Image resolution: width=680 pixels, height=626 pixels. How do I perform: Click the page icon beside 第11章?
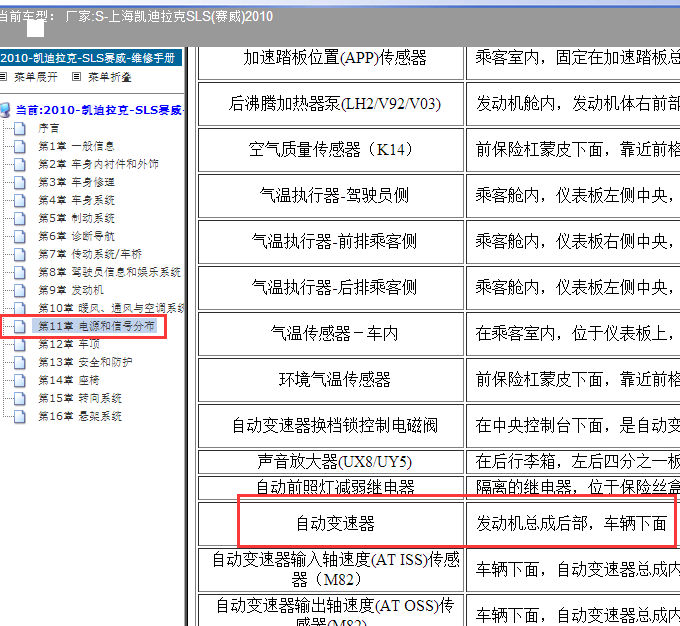[20, 326]
